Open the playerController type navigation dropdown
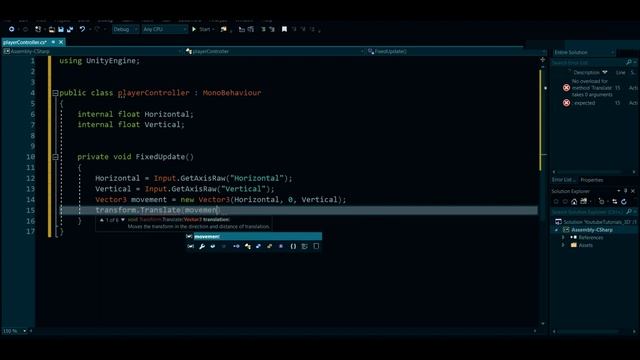Screen dimensions: 640x360 pos(274,51)
